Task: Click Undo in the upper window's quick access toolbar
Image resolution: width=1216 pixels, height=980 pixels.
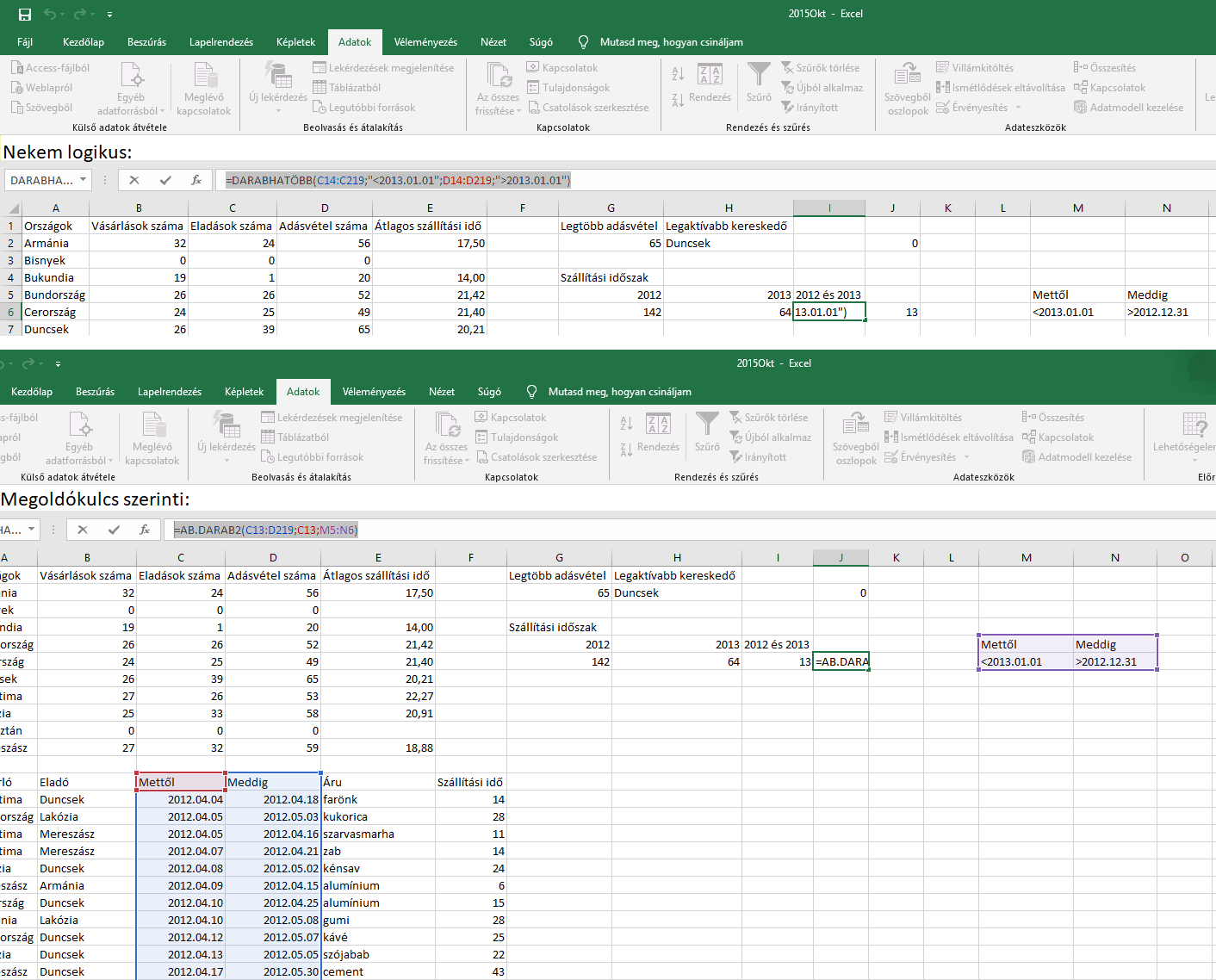Action: pos(49,14)
